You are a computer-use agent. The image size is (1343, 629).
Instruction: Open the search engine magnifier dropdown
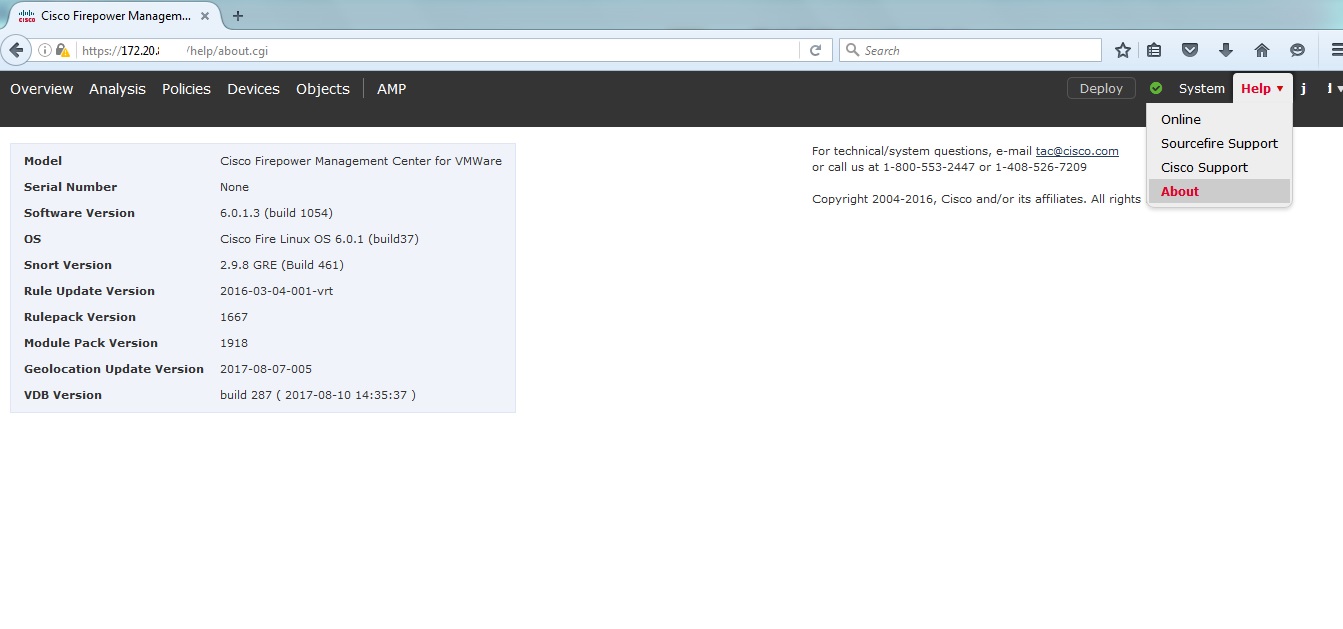coord(852,49)
